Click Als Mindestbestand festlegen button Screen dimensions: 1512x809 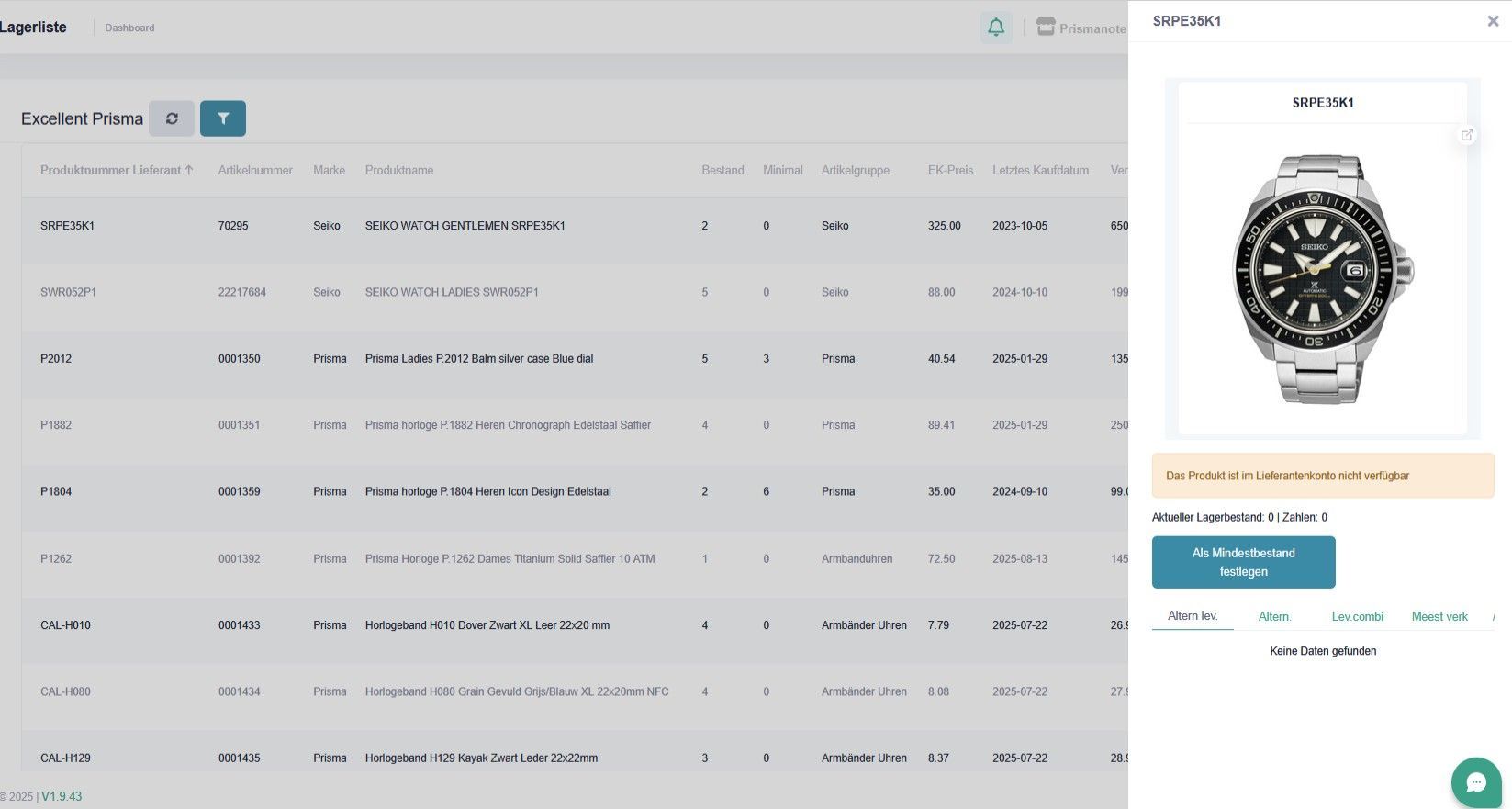point(1244,562)
